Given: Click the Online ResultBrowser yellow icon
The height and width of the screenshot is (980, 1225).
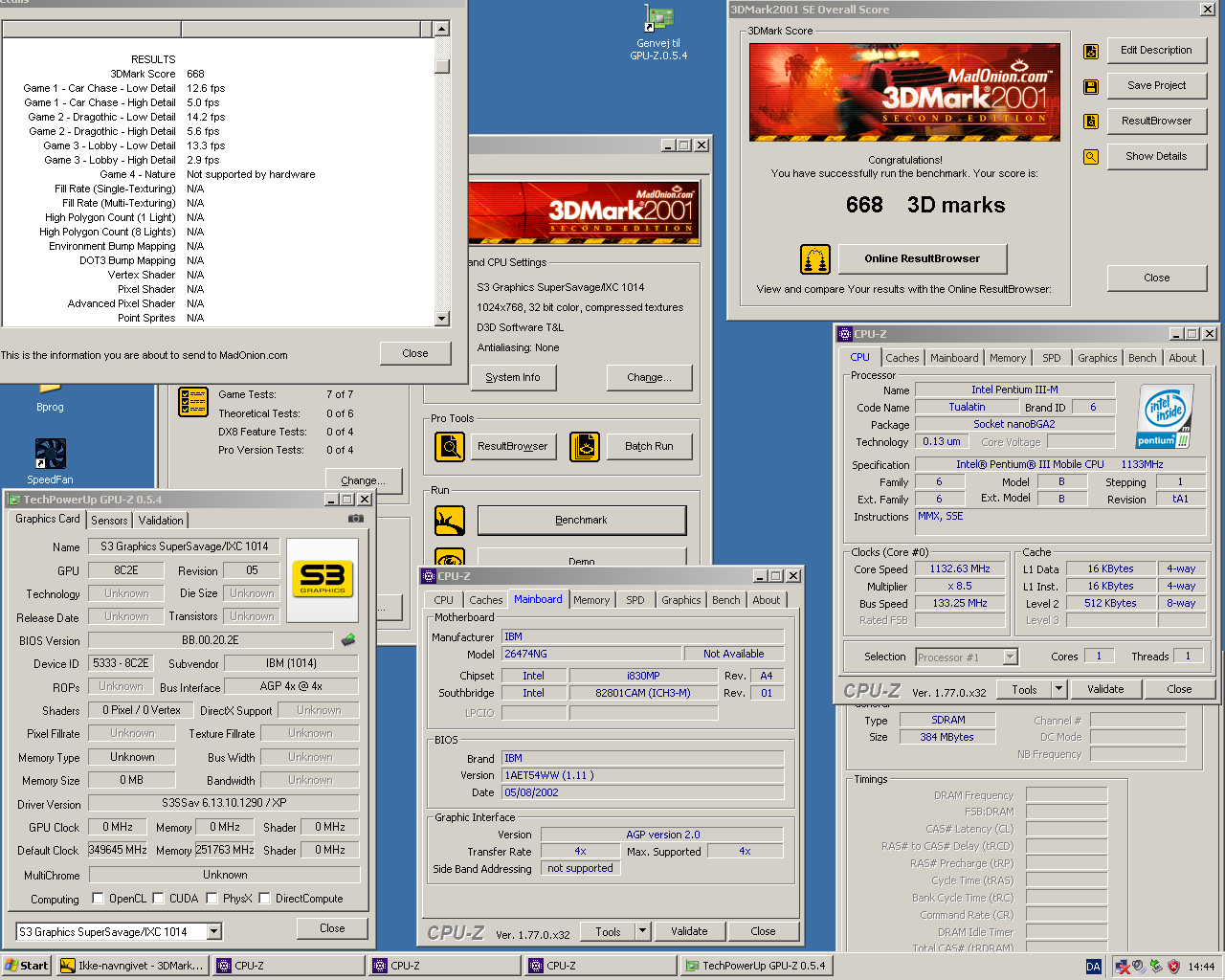Looking at the screenshot, I should pyautogui.click(x=814, y=259).
